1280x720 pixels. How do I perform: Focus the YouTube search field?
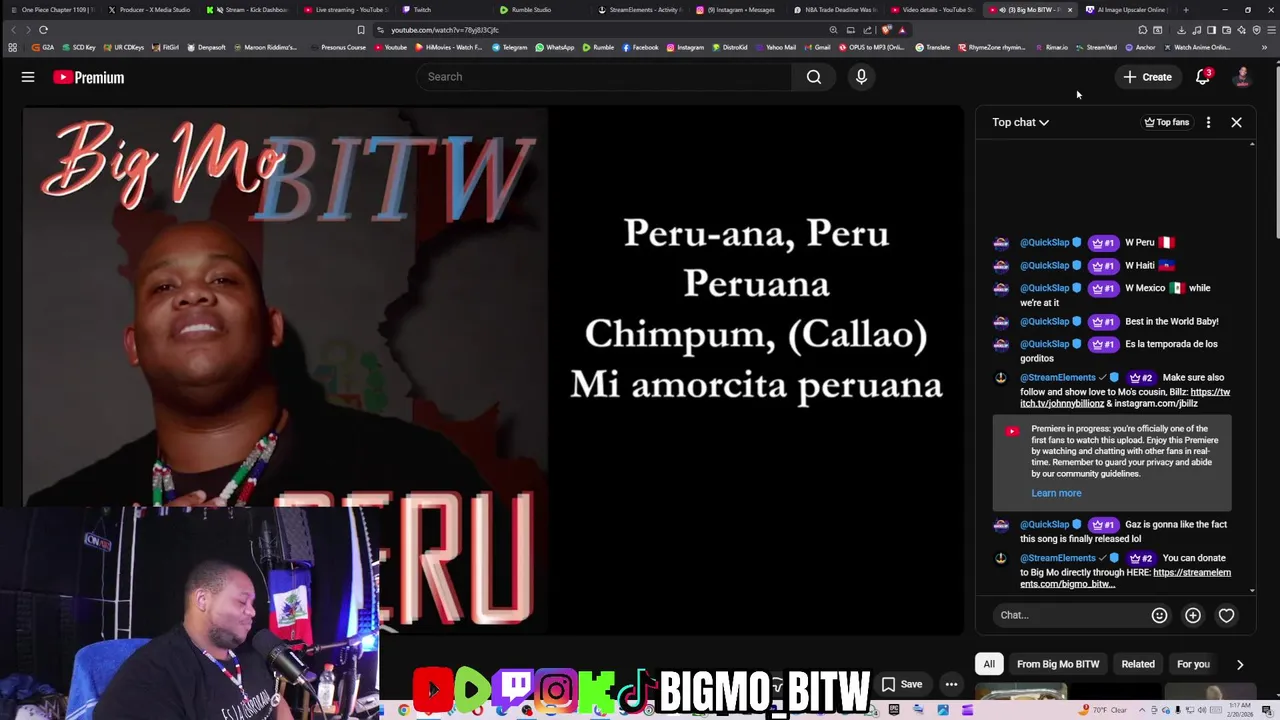pyautogui.click(x=604, y=77)
